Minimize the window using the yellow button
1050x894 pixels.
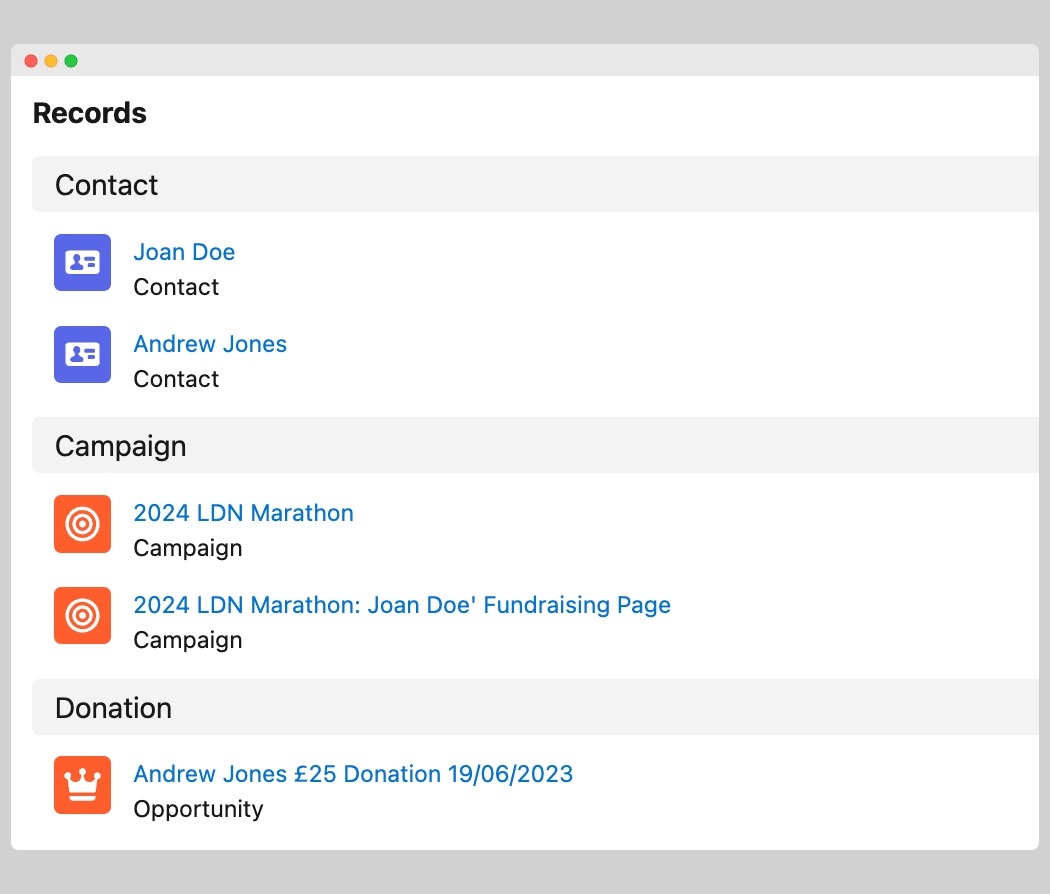click(51, 61)
